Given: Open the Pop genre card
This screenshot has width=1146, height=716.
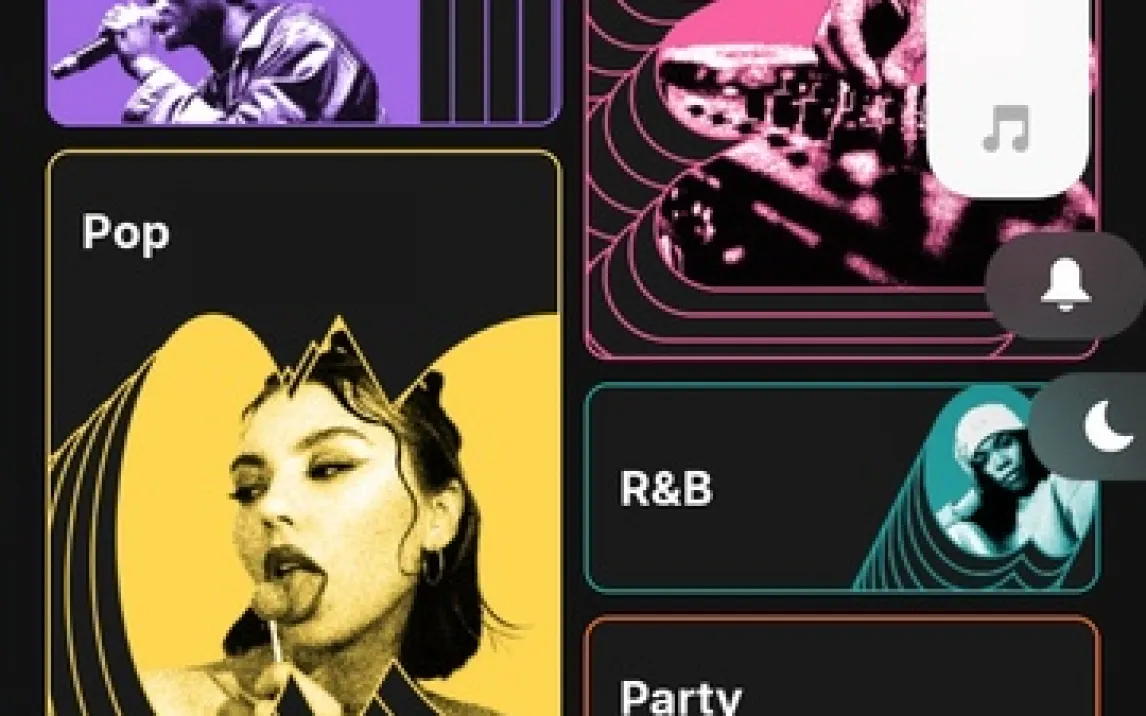Looking at the screenshot, I should [x=304, y=433].
